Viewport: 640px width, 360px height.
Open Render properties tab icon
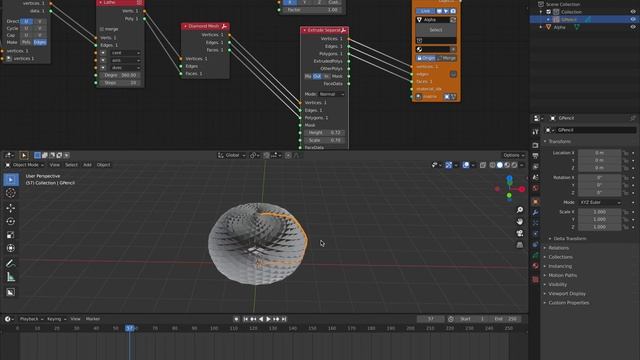tap(536, 145)
